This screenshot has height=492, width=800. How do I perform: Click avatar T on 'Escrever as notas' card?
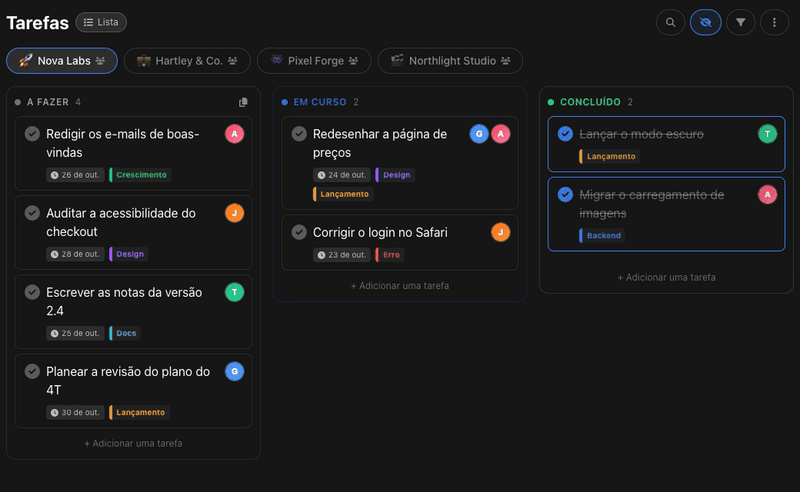(x=235, y=292)
